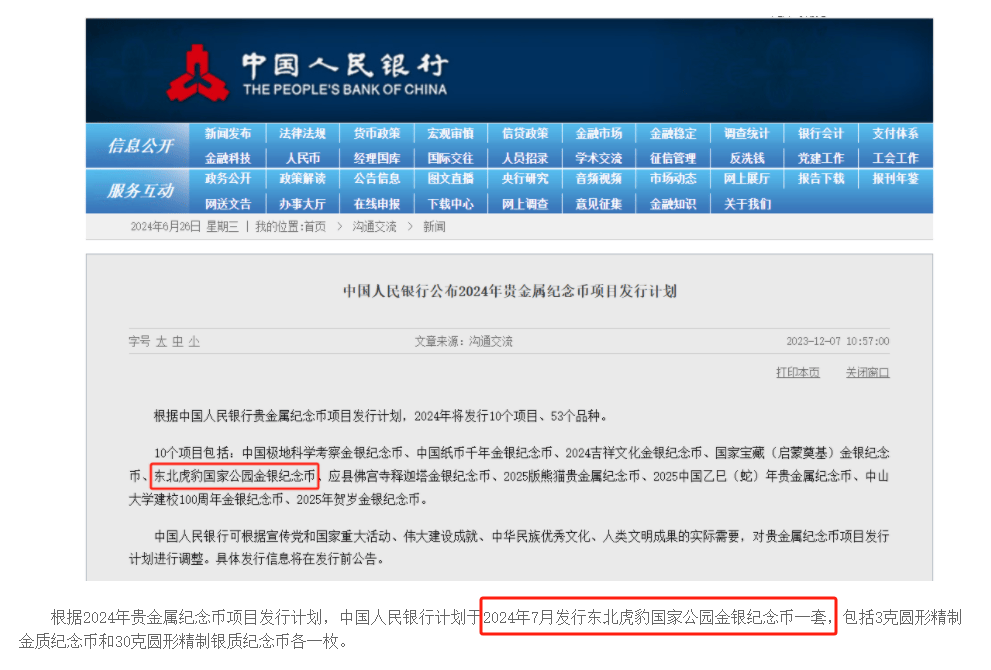Click the 关闭窗口 close window link
This screenshot has width=991, height=670.
(x=868, y=372)
